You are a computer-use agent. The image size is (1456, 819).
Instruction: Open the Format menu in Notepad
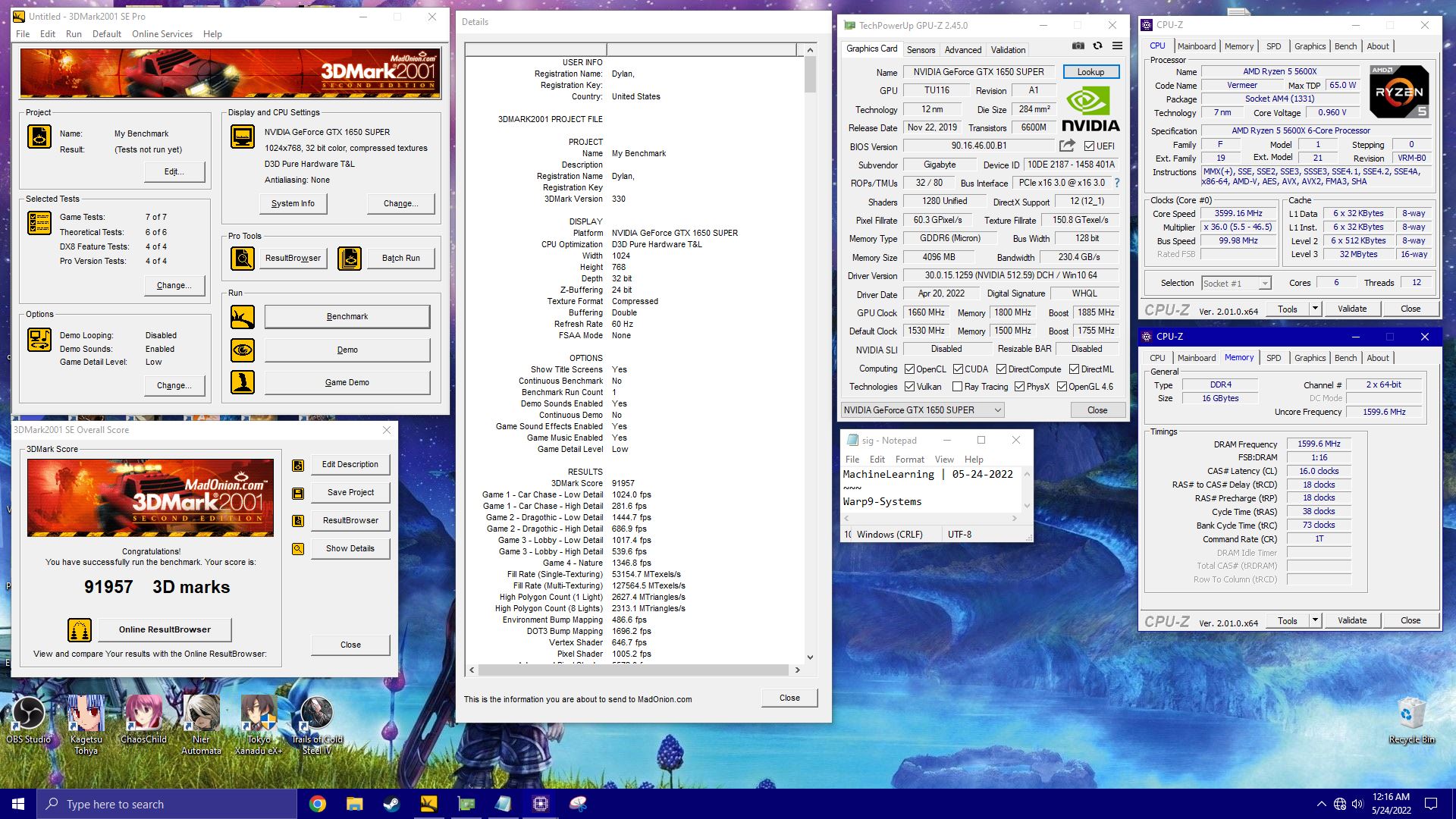pyautogui.click(x=909, y=460)
